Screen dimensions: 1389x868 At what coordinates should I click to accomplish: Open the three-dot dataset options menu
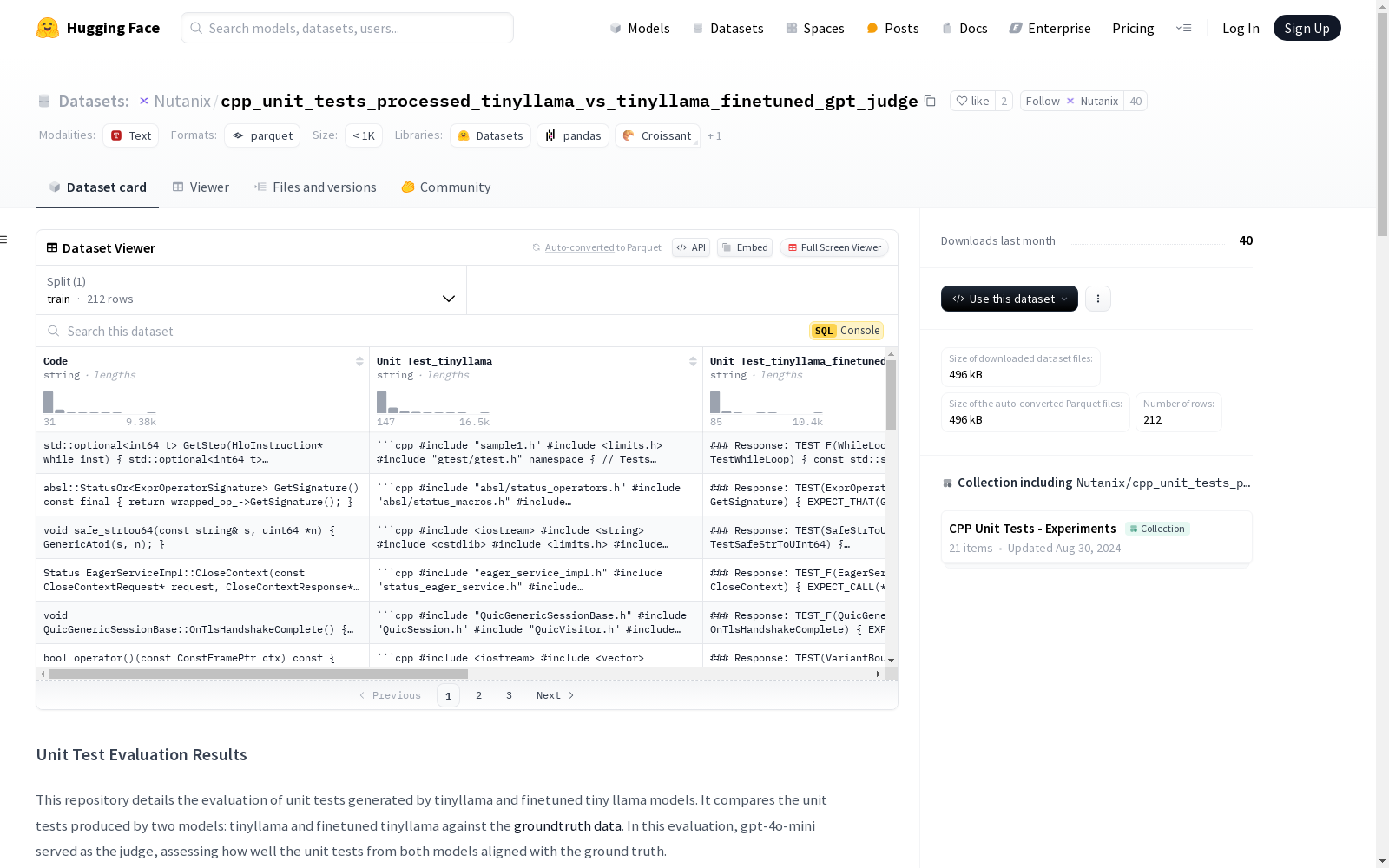pos(1098,299)
